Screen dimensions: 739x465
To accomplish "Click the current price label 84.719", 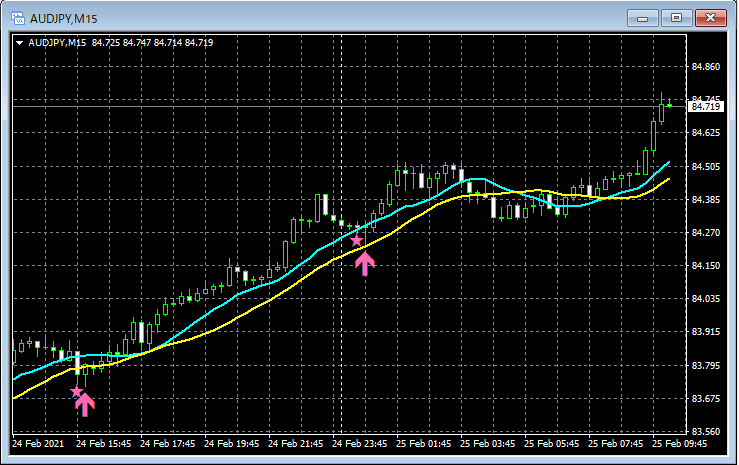I will [706, 106].
